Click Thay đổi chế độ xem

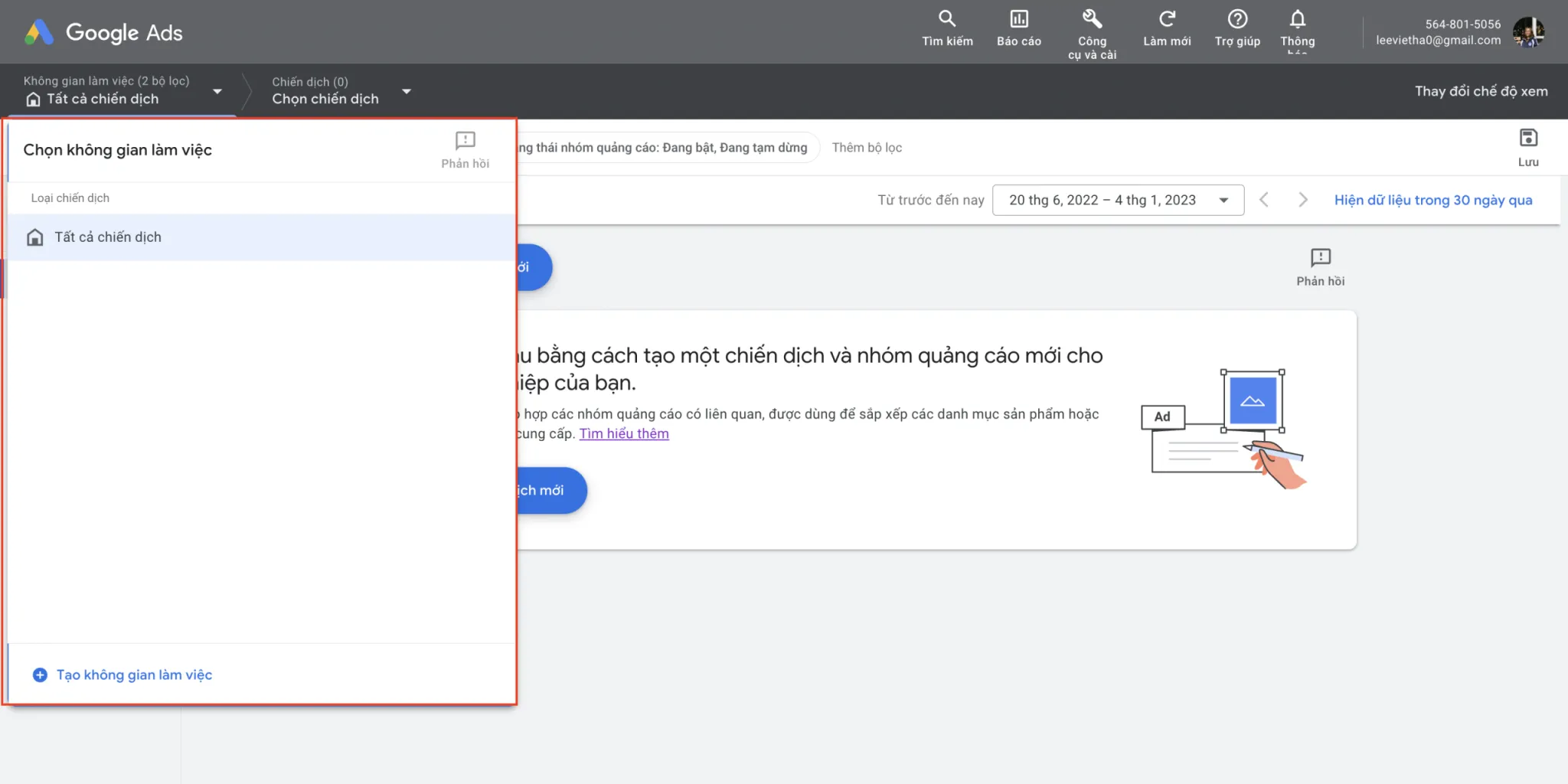1481,91
